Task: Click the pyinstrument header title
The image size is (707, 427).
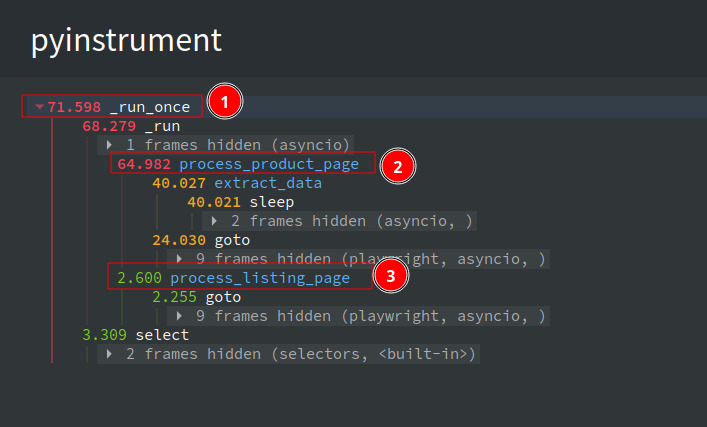Action: pyautogui.click(x=126, y=41)
